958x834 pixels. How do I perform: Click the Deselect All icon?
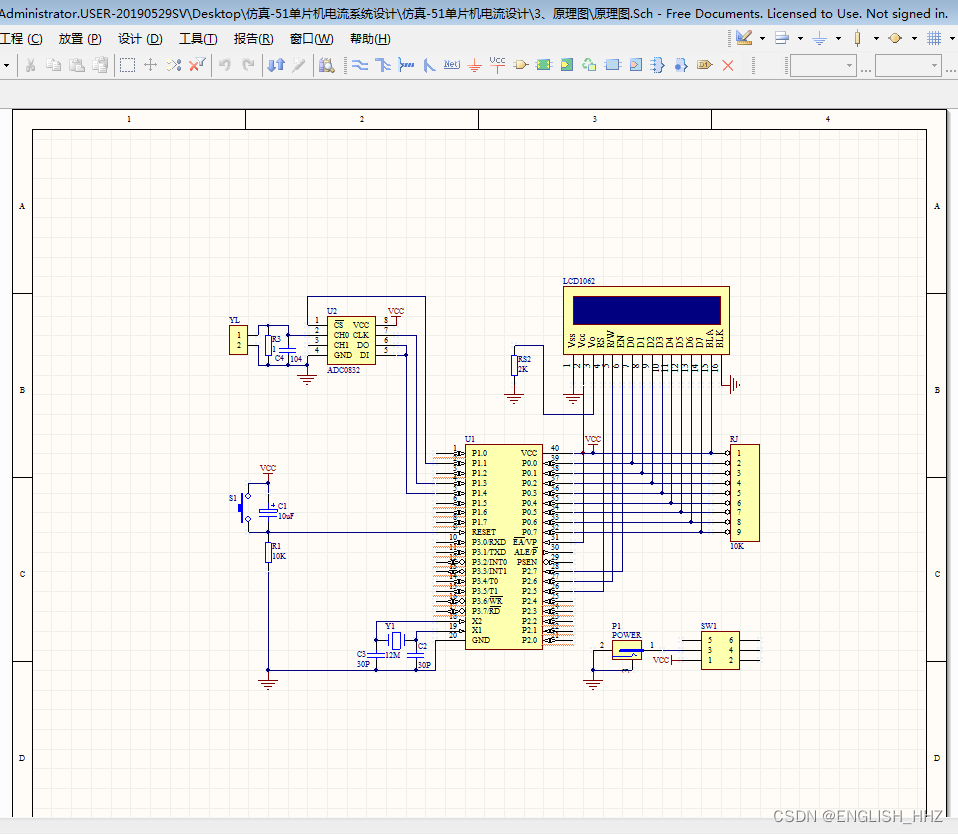coord(174,65)
